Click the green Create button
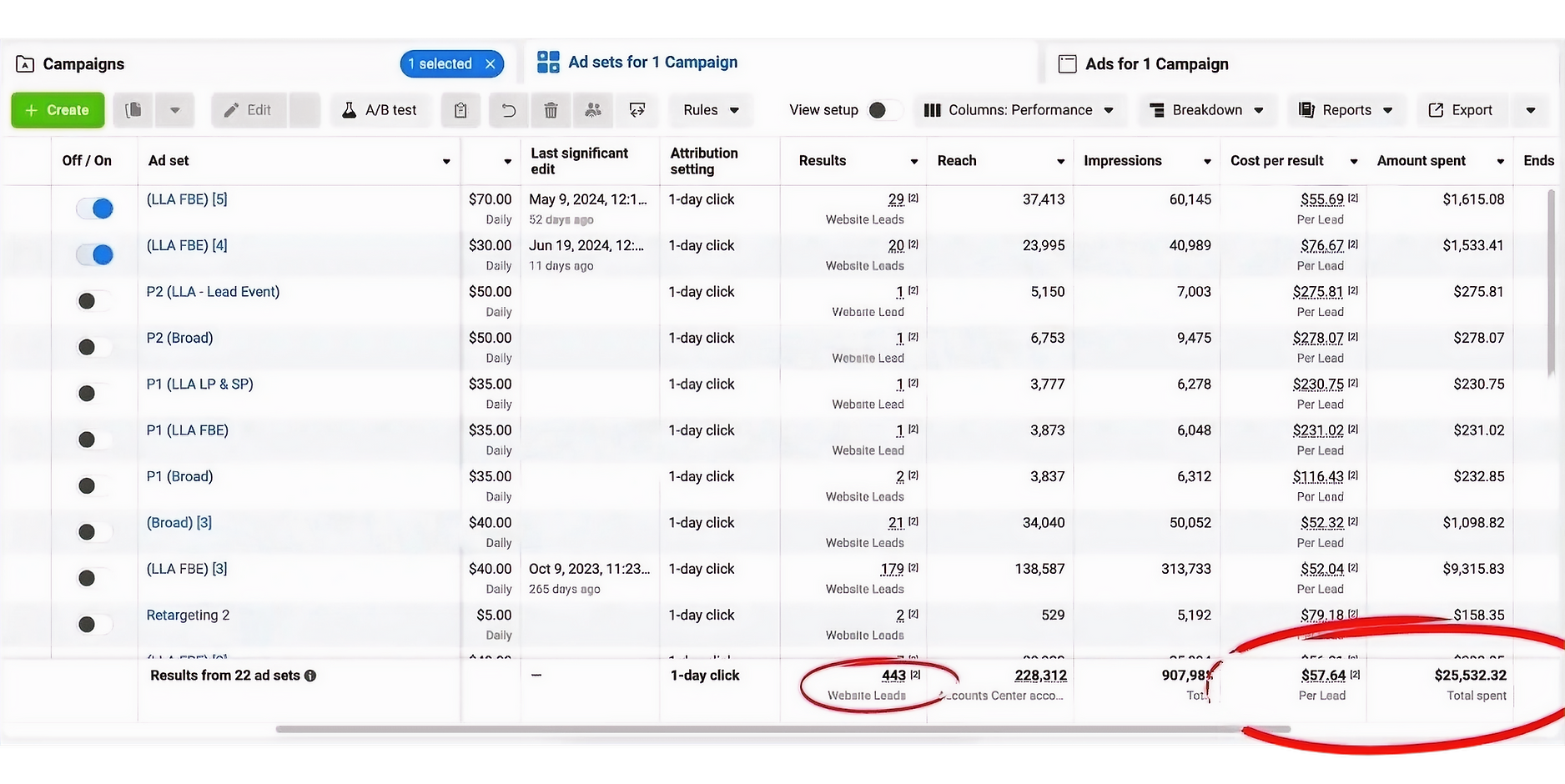 click(58, 110)
